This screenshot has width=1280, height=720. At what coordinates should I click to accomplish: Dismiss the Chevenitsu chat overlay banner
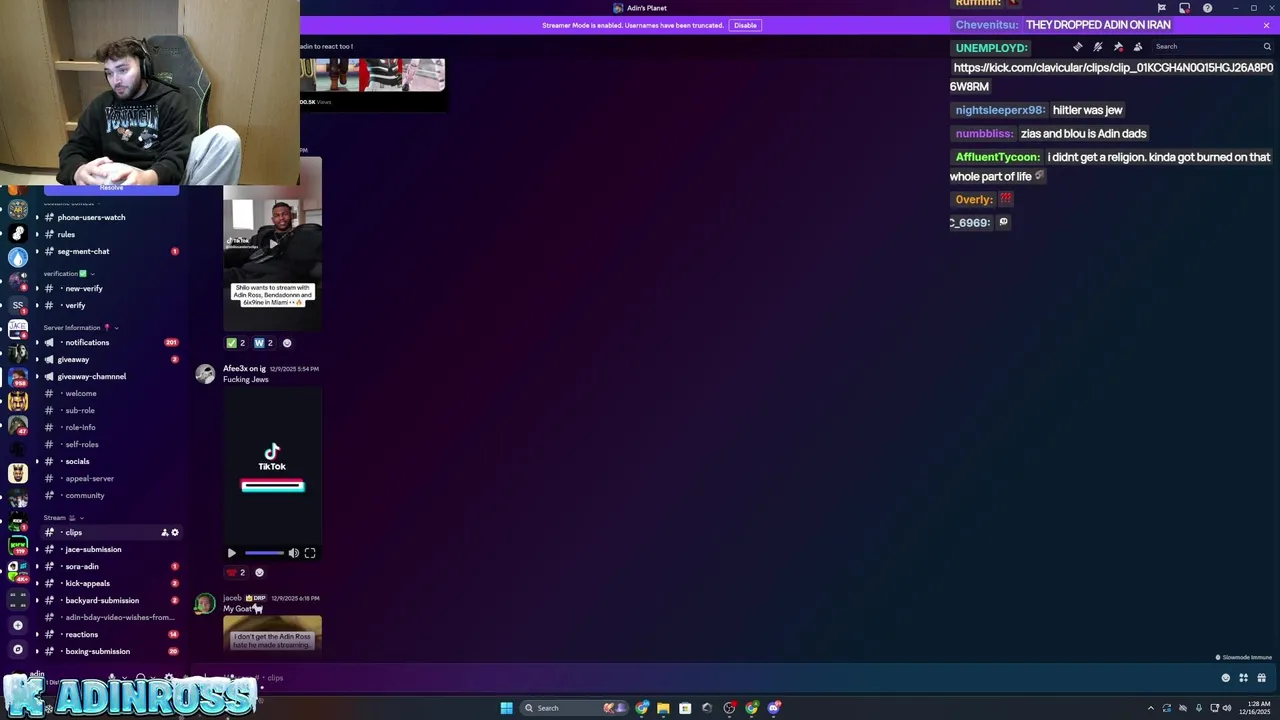[x=1266, y=25]
